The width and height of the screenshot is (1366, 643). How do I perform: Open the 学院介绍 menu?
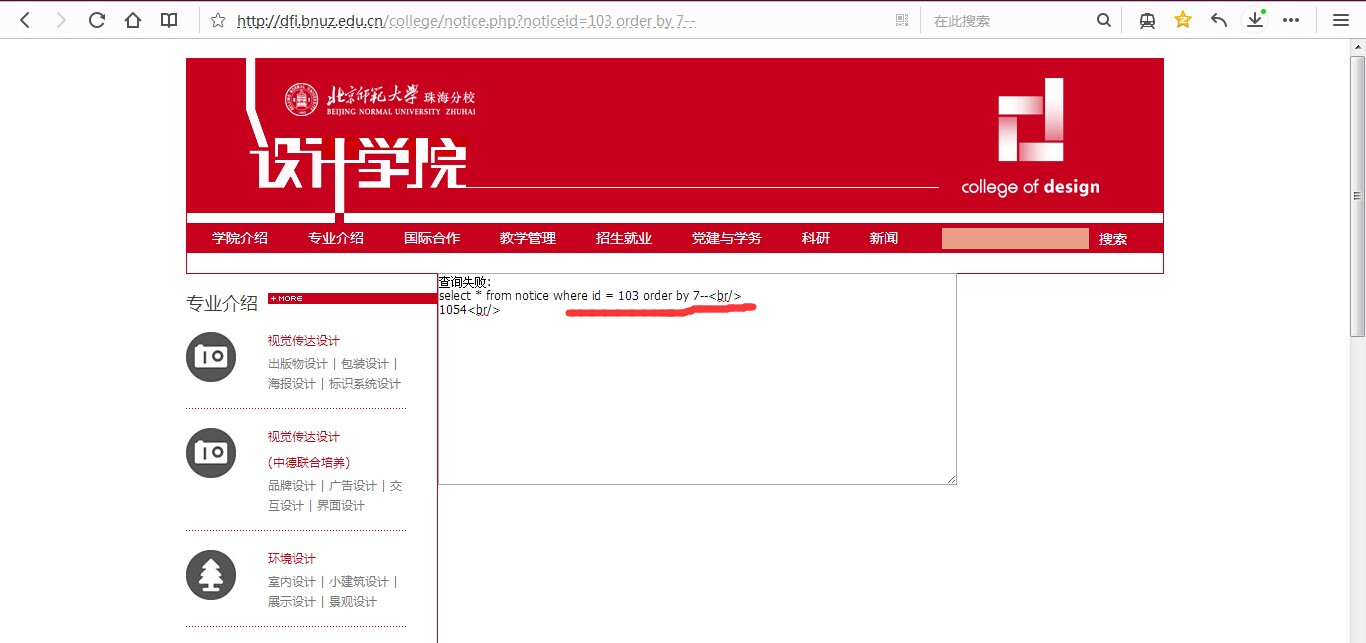click(240, 238)
